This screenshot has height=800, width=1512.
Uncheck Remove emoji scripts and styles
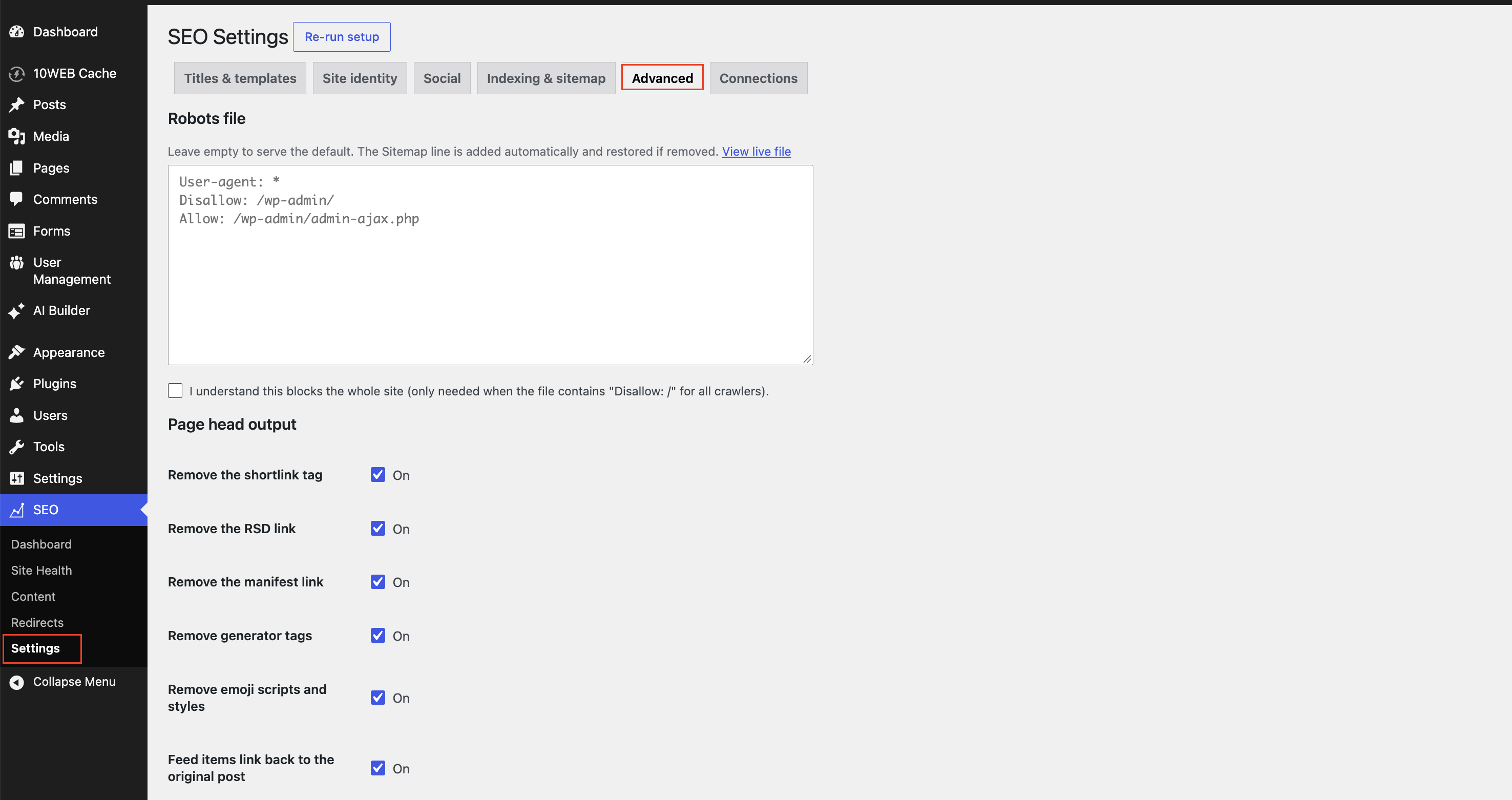click(x=378, y=697)
